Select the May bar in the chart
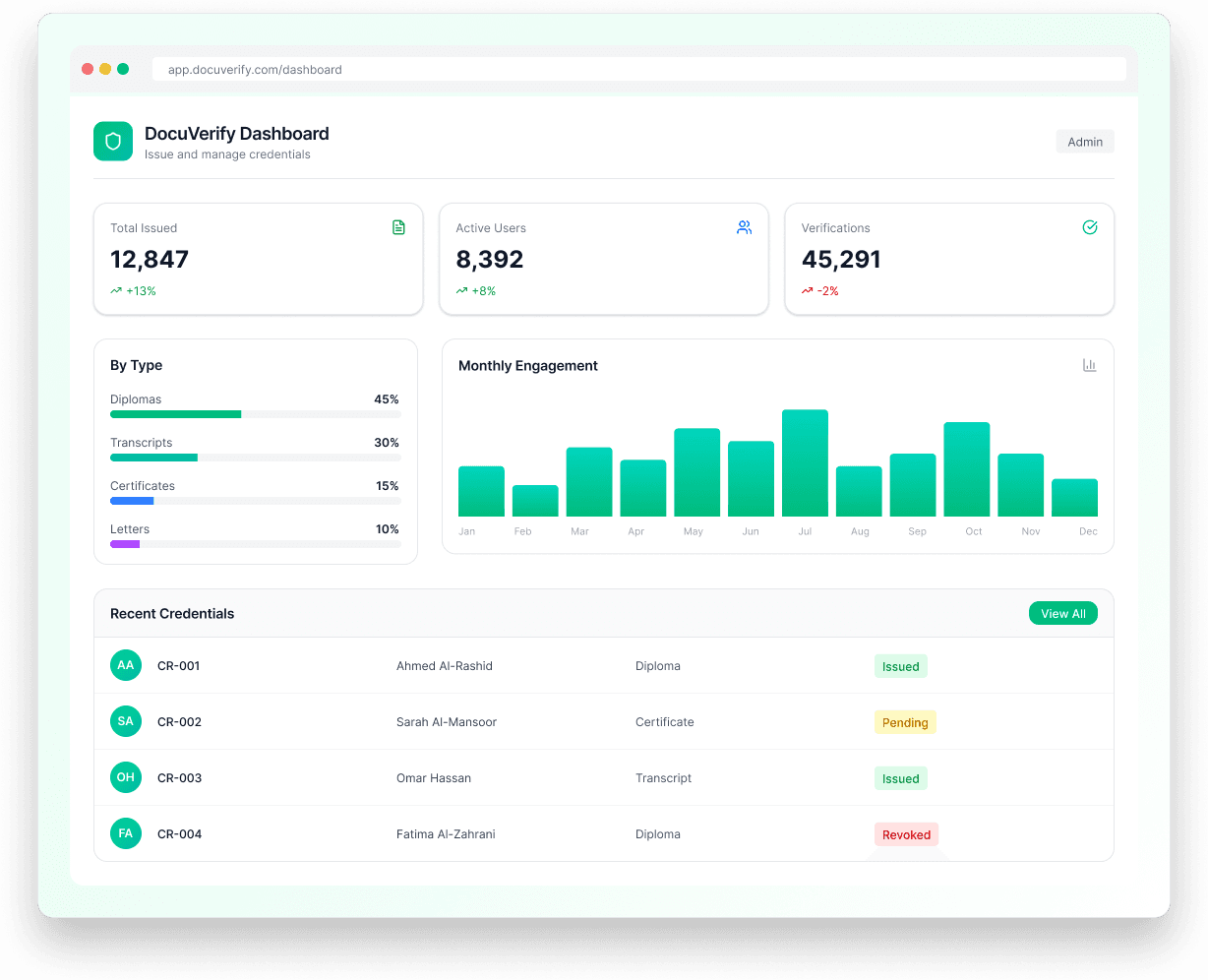This screenshot has height=980, width=1208. pos(697,472)
